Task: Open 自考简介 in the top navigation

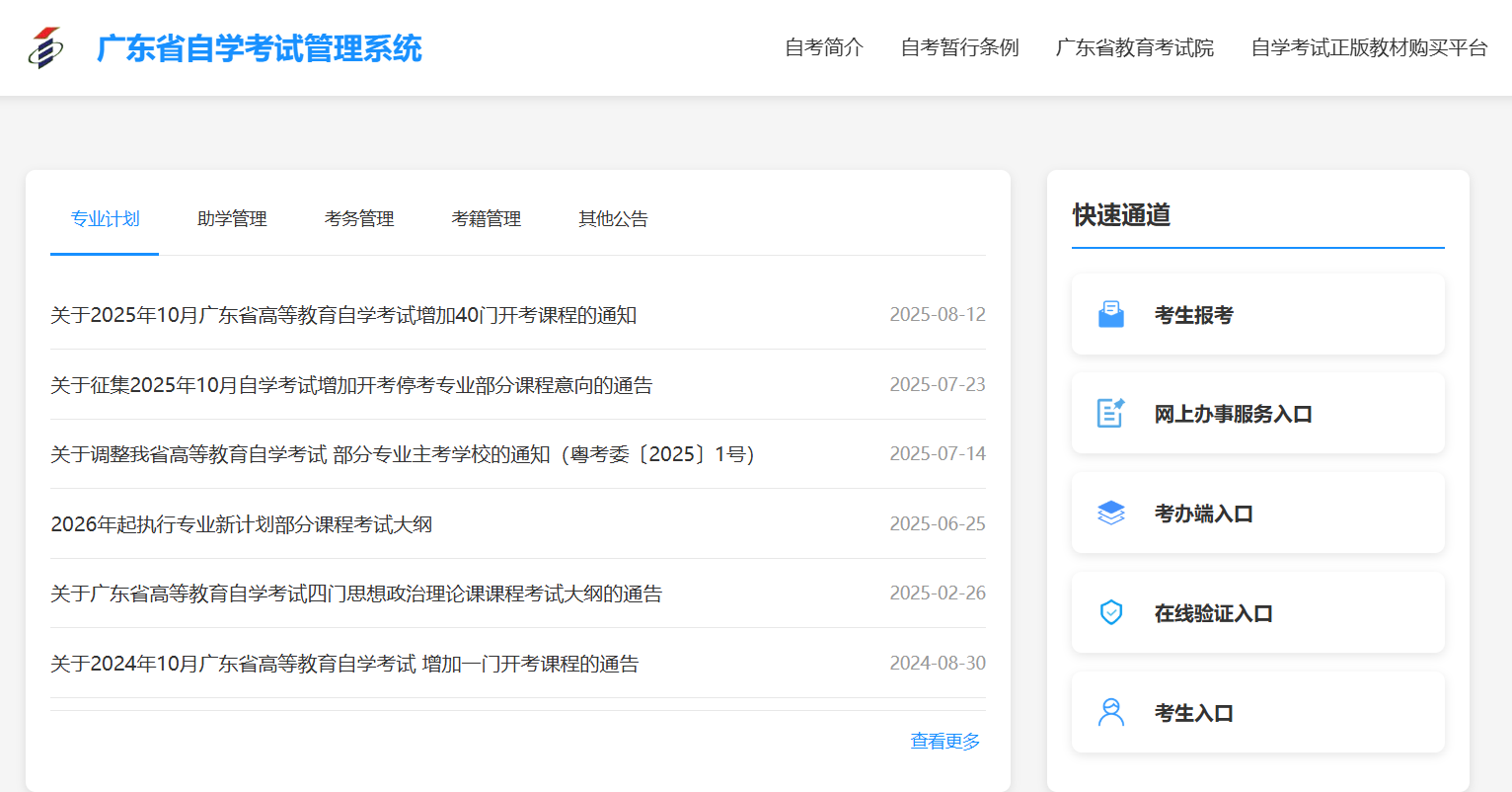Action: [823, 46]
